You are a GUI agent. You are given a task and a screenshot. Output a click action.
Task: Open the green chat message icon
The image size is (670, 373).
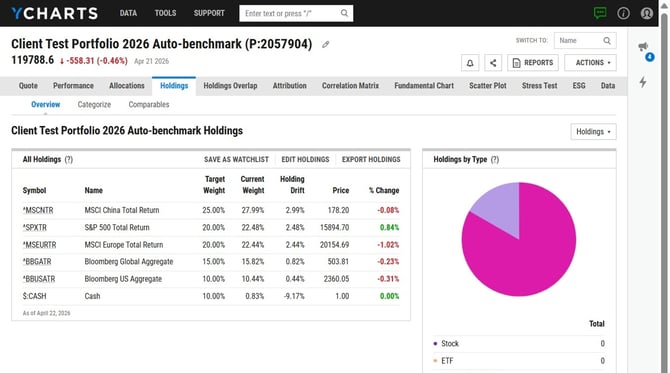click(x=600, y=13)
